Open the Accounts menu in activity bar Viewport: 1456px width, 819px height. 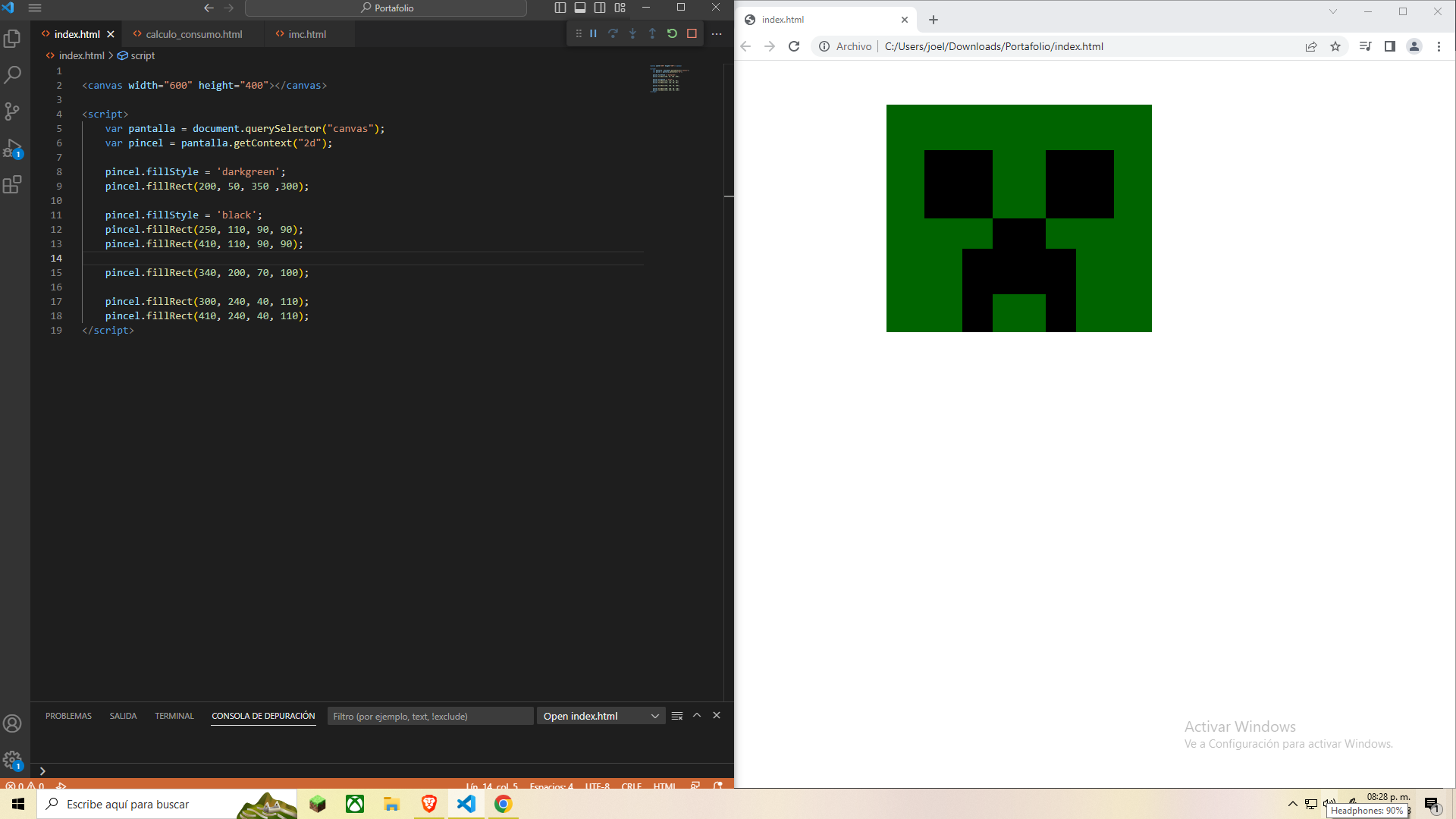pos(13,723)
